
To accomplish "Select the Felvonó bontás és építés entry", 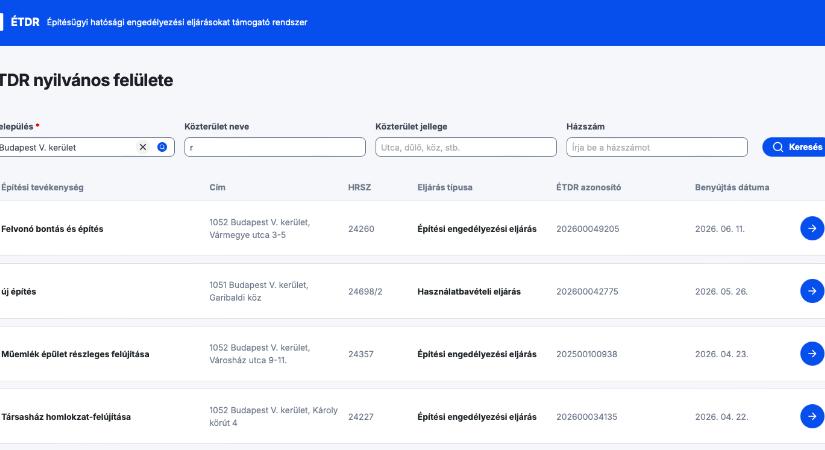I will pyautogui.click(x=52, y=229).
